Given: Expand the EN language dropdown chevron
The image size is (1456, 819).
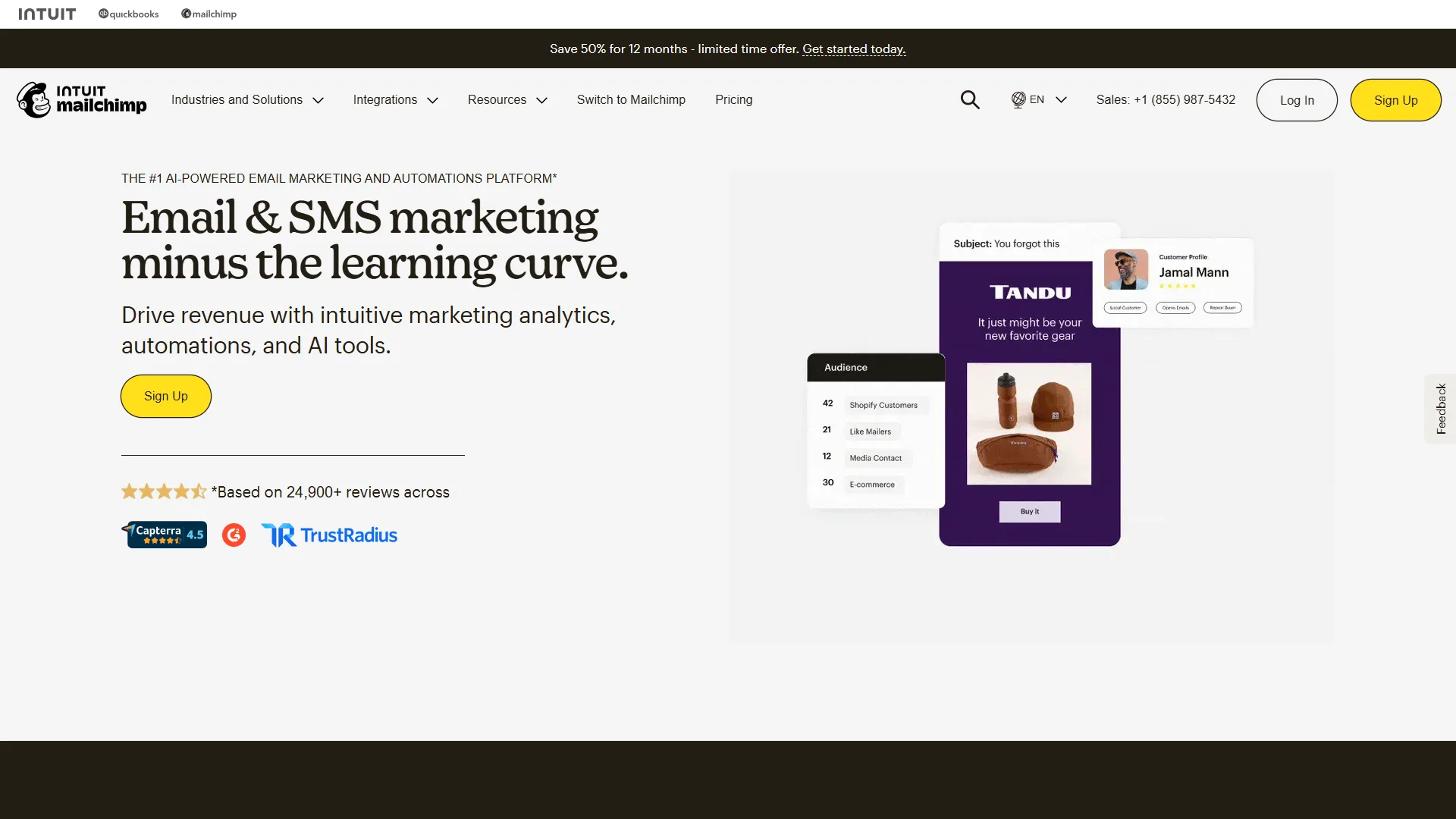Looking at the screenshot, I should 1062,100.
